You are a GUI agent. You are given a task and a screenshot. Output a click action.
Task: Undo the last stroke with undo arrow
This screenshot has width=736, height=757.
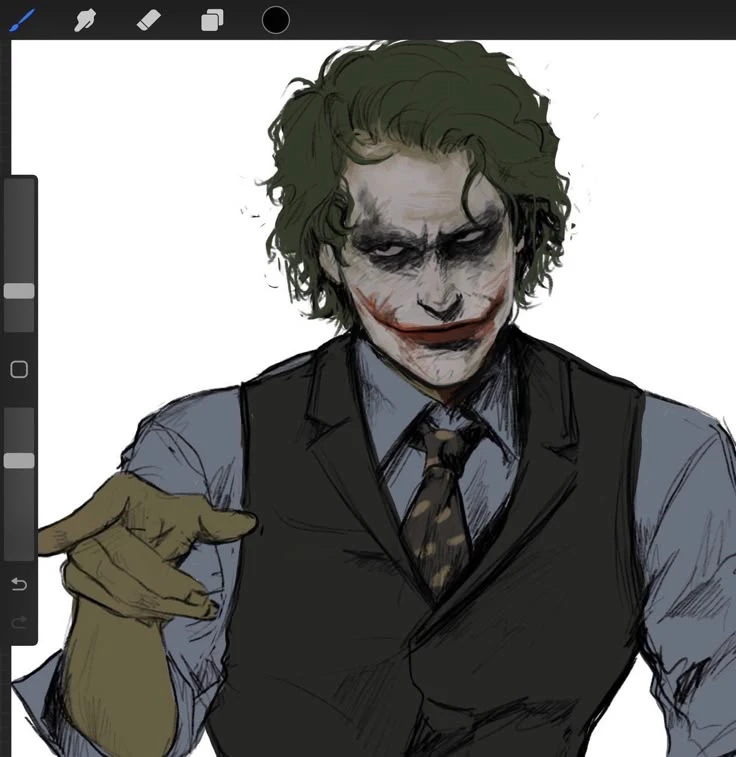[19, 584]
